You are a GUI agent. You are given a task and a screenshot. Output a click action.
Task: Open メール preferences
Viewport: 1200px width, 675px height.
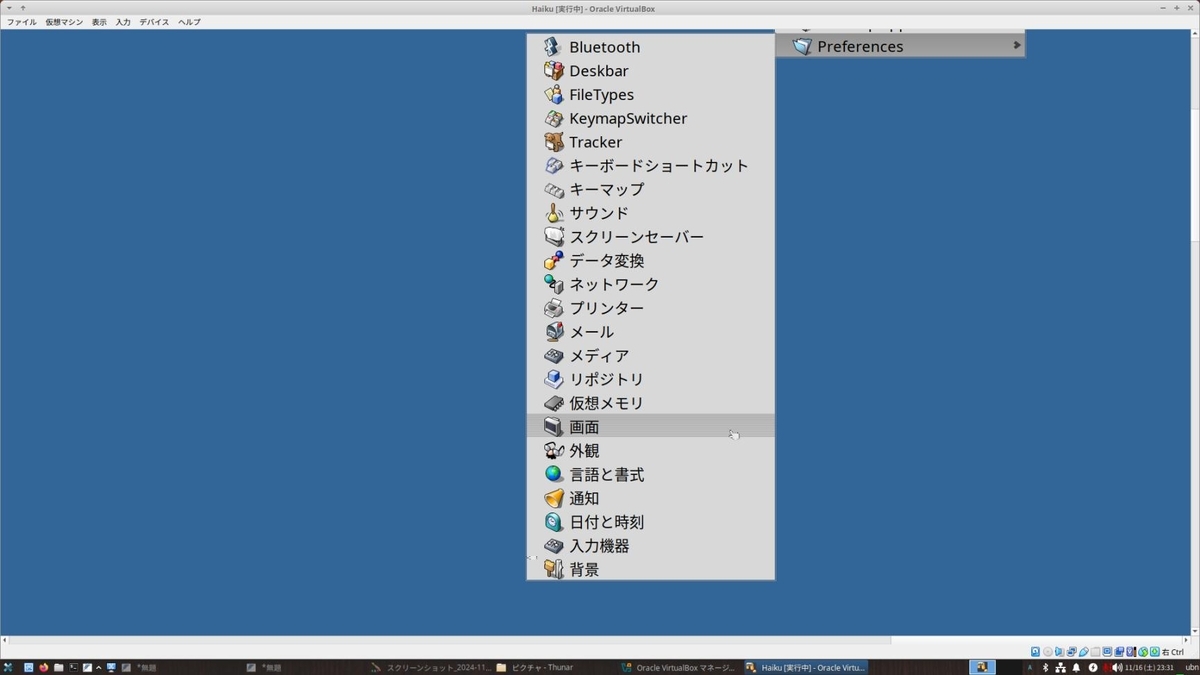point(650,332)
